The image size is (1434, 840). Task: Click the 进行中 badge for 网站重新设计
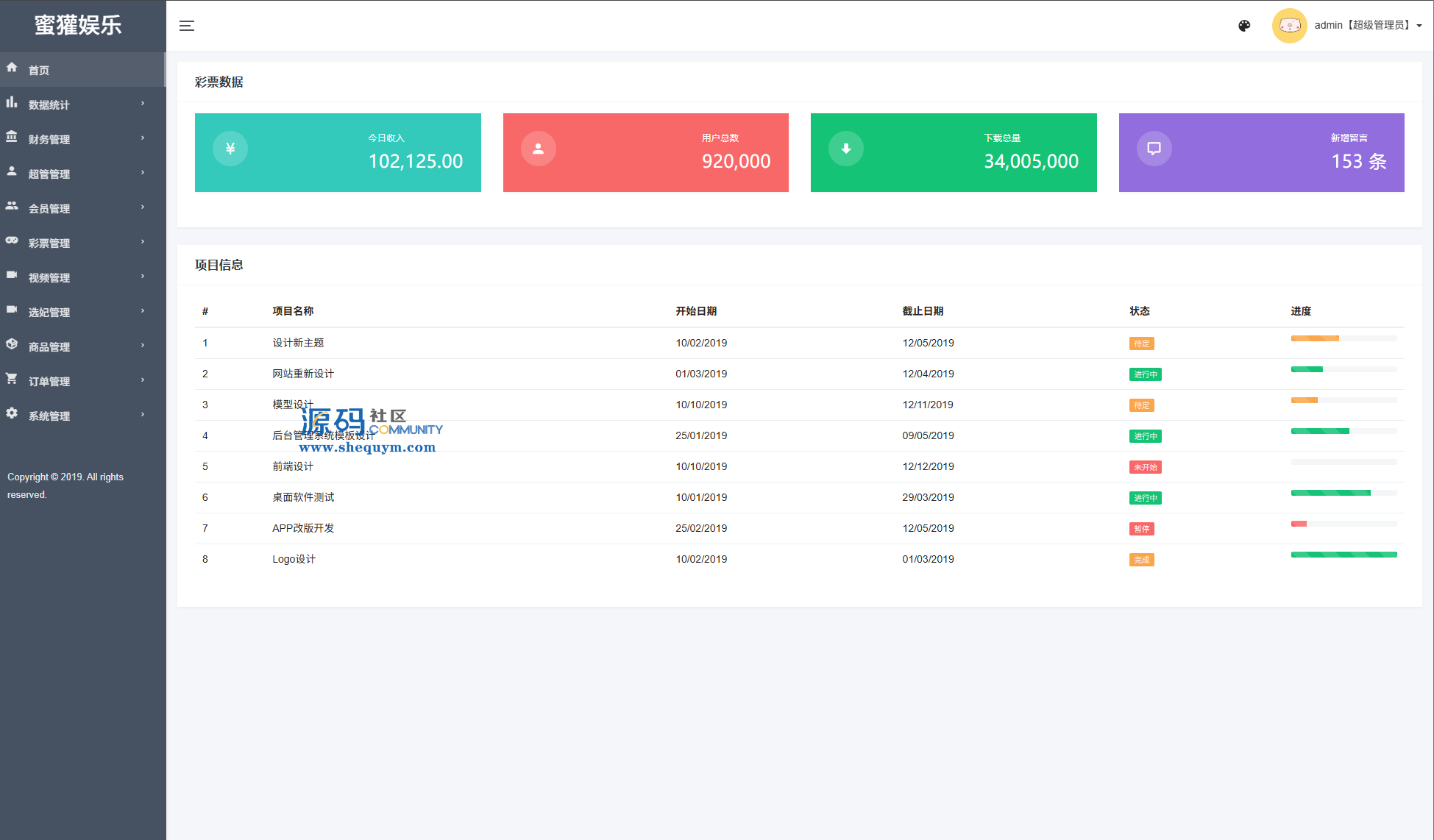coord(1145,374)
